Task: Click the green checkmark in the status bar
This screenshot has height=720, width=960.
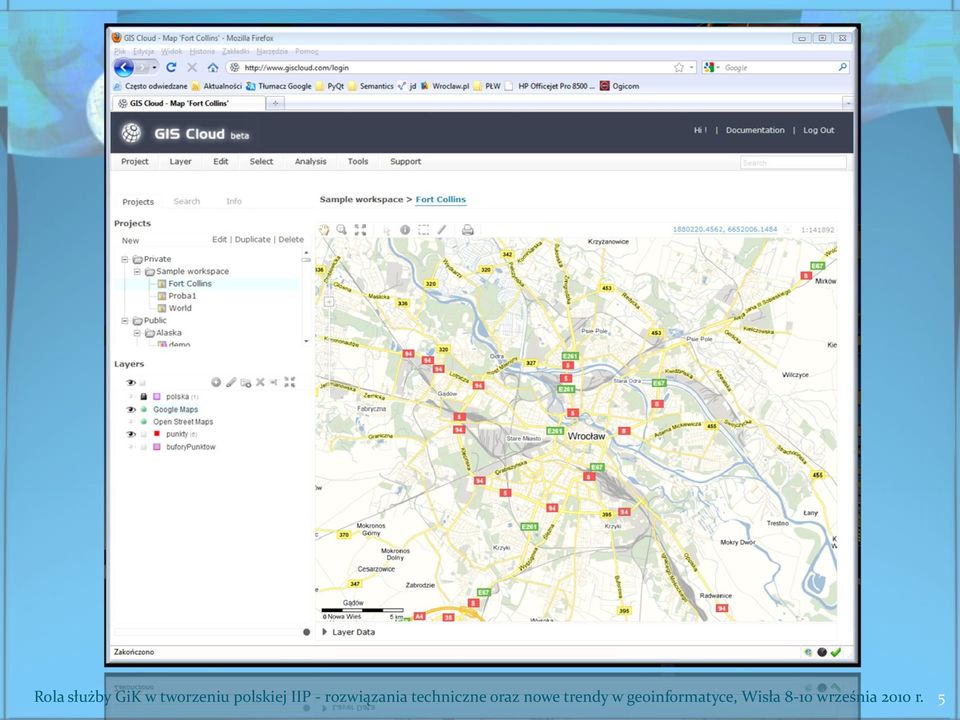Action: [836, 652]
